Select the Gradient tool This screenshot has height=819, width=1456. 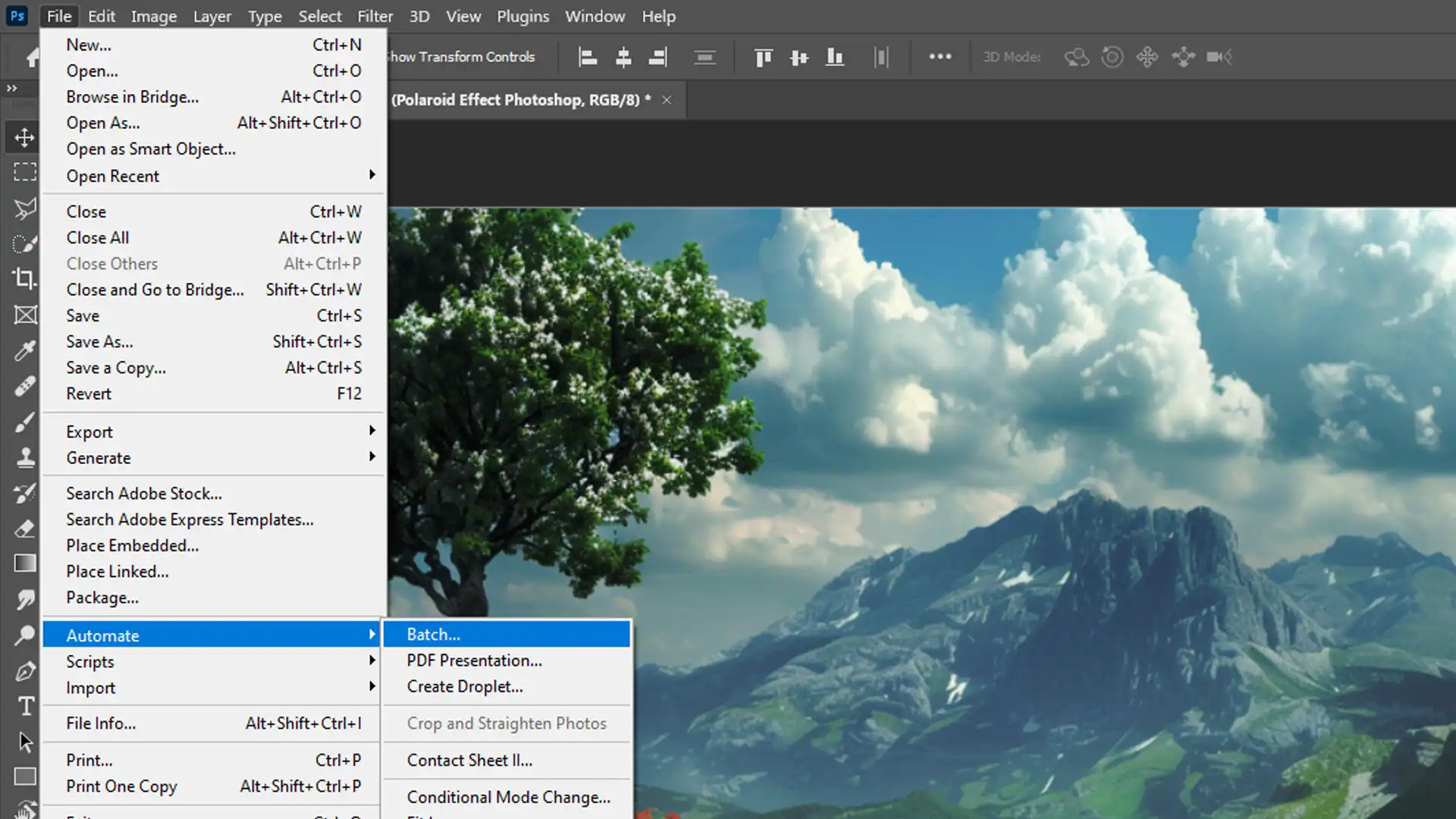click(24, 563)
